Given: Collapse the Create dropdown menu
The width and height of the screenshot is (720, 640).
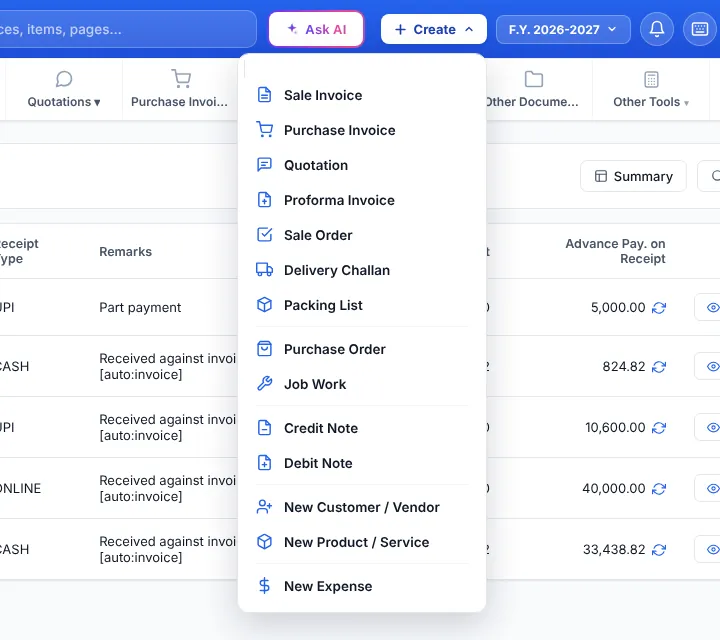Looking at the screenshot, I should [433, 29].
